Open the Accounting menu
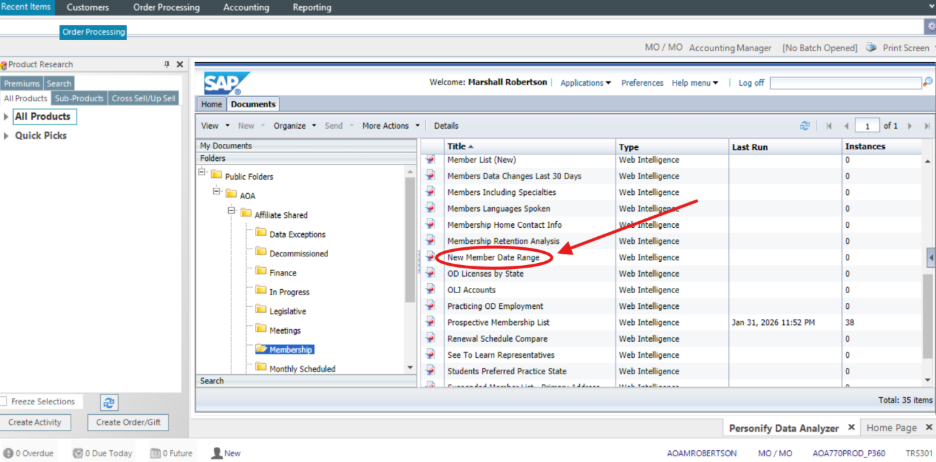Viewport: 936px width, 462px height. (x=246, y=7)
